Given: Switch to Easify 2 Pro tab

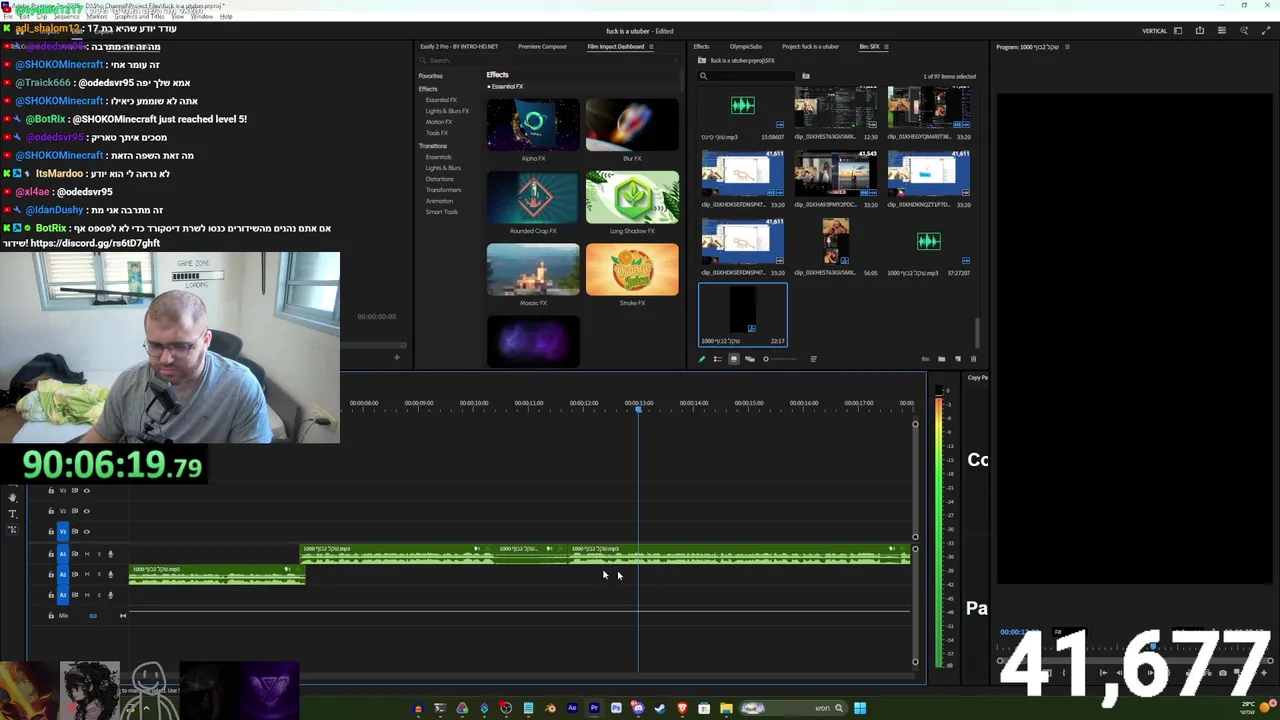Looking at the screenshot, I should pyautogui.click(x=459, y=46).
